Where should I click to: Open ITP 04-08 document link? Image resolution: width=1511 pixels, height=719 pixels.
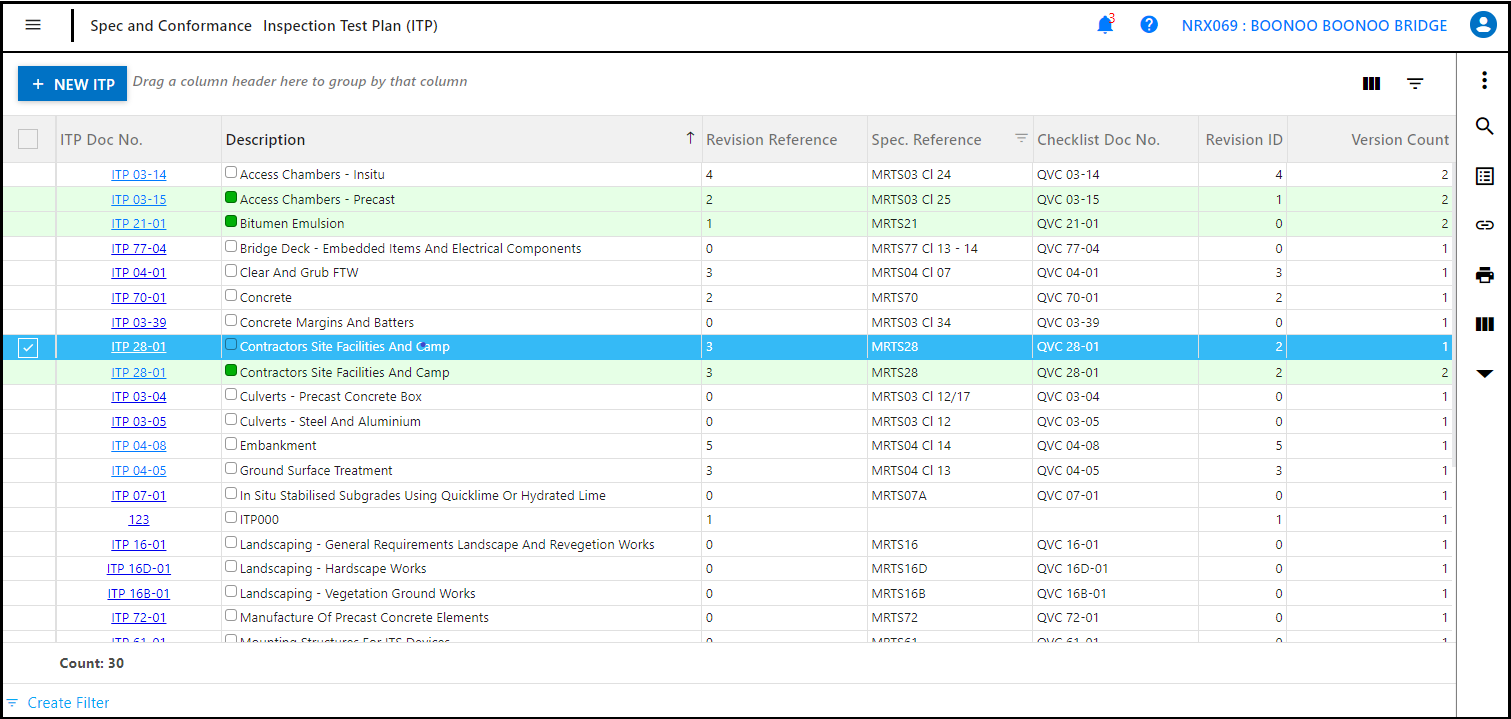(x=139, y=445)
